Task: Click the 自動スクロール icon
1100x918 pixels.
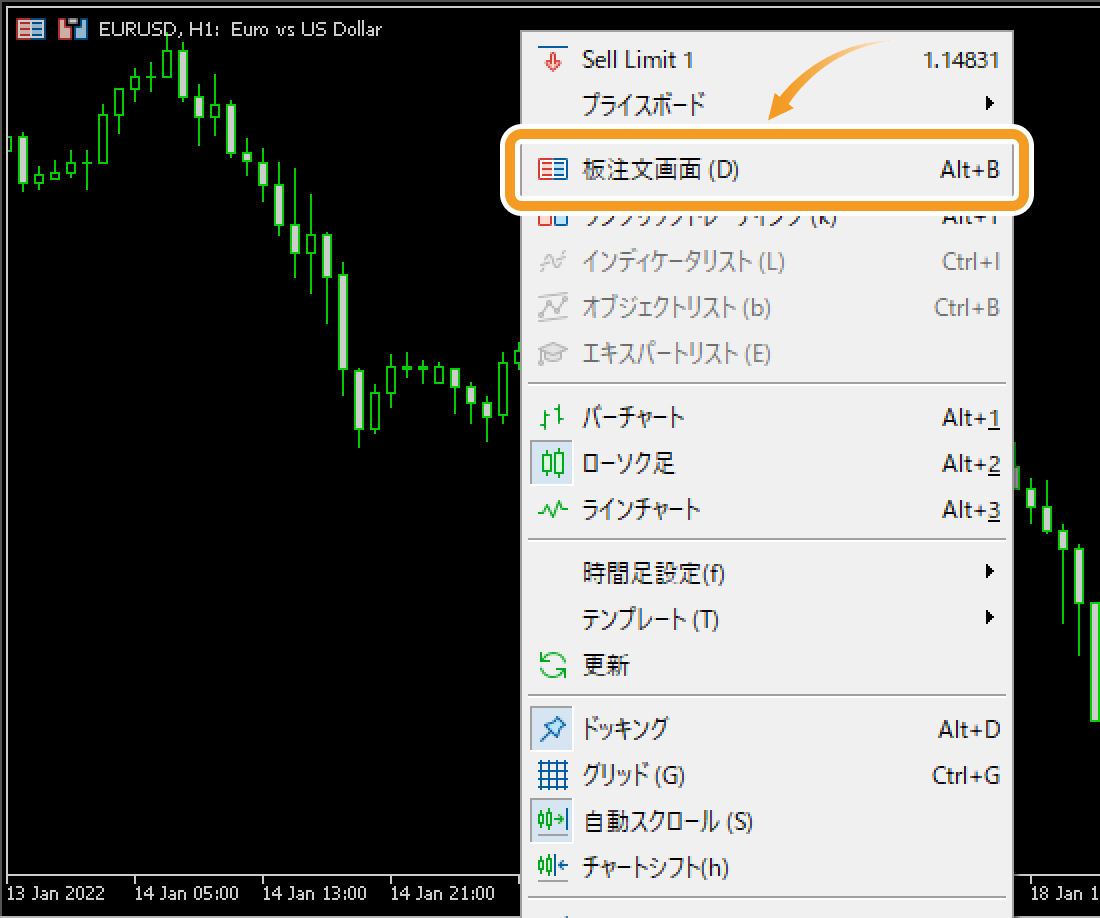Action: pos(553,821)
